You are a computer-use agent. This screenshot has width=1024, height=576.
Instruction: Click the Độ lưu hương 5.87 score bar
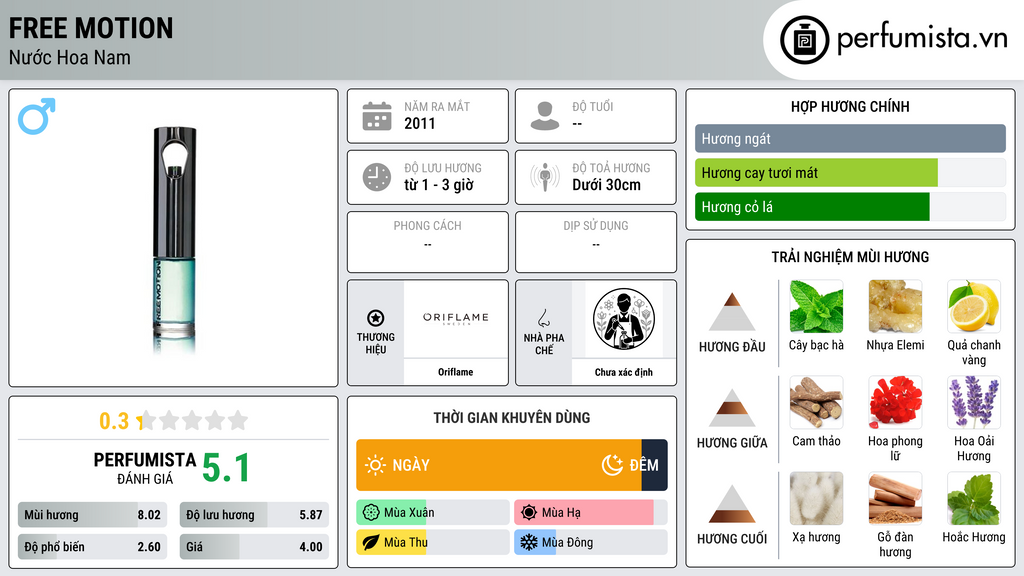[254, 515]
